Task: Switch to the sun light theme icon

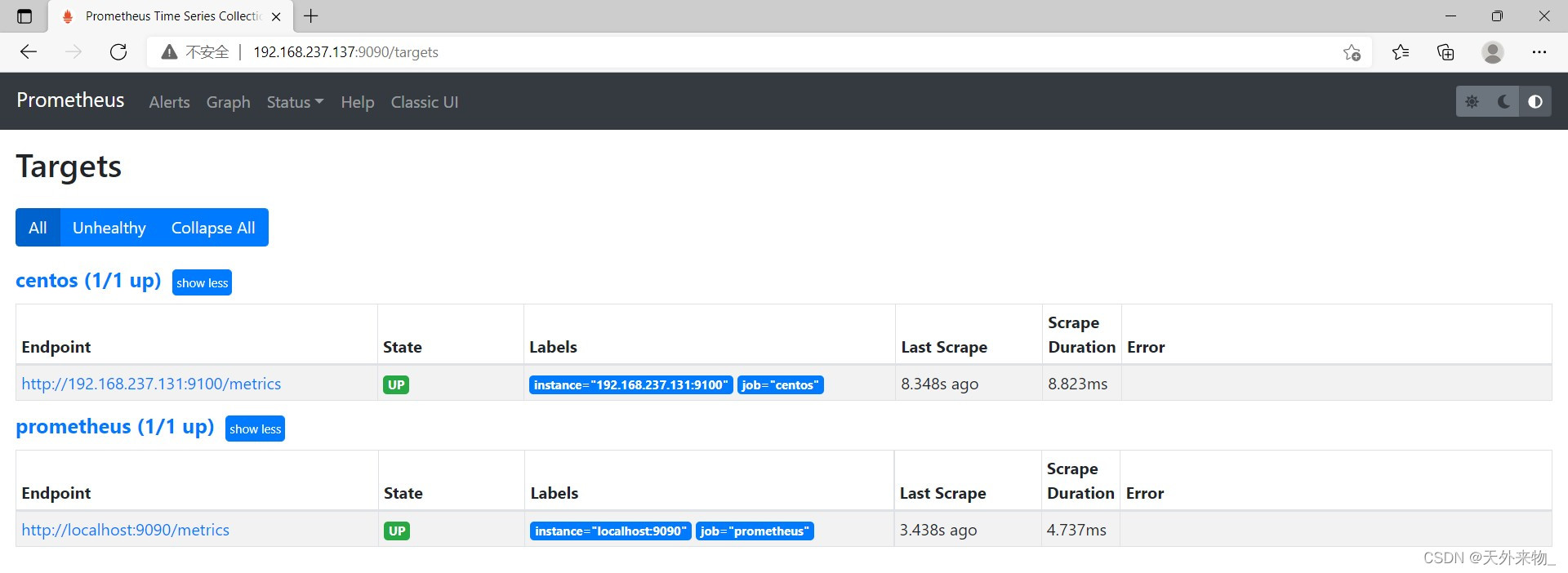Action: tap(1472, 102)
